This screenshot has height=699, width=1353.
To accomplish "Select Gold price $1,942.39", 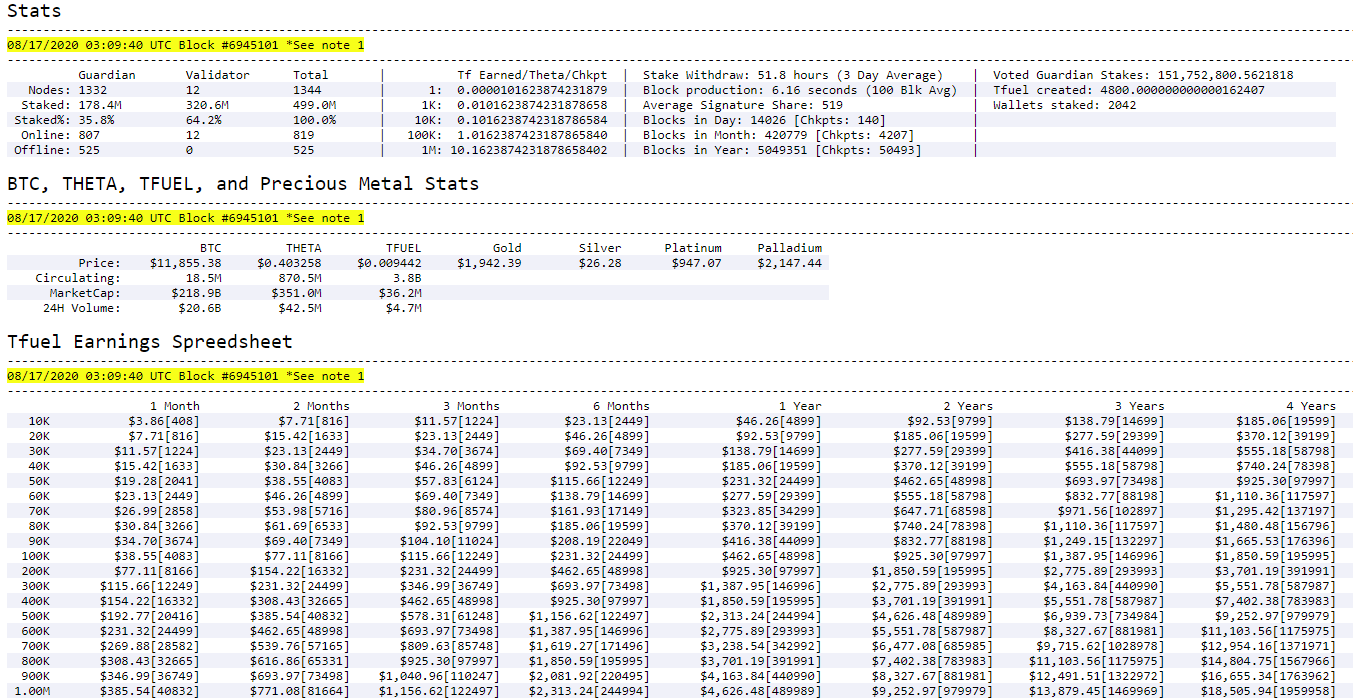I will pyautogui.click(x=489, y=263).
